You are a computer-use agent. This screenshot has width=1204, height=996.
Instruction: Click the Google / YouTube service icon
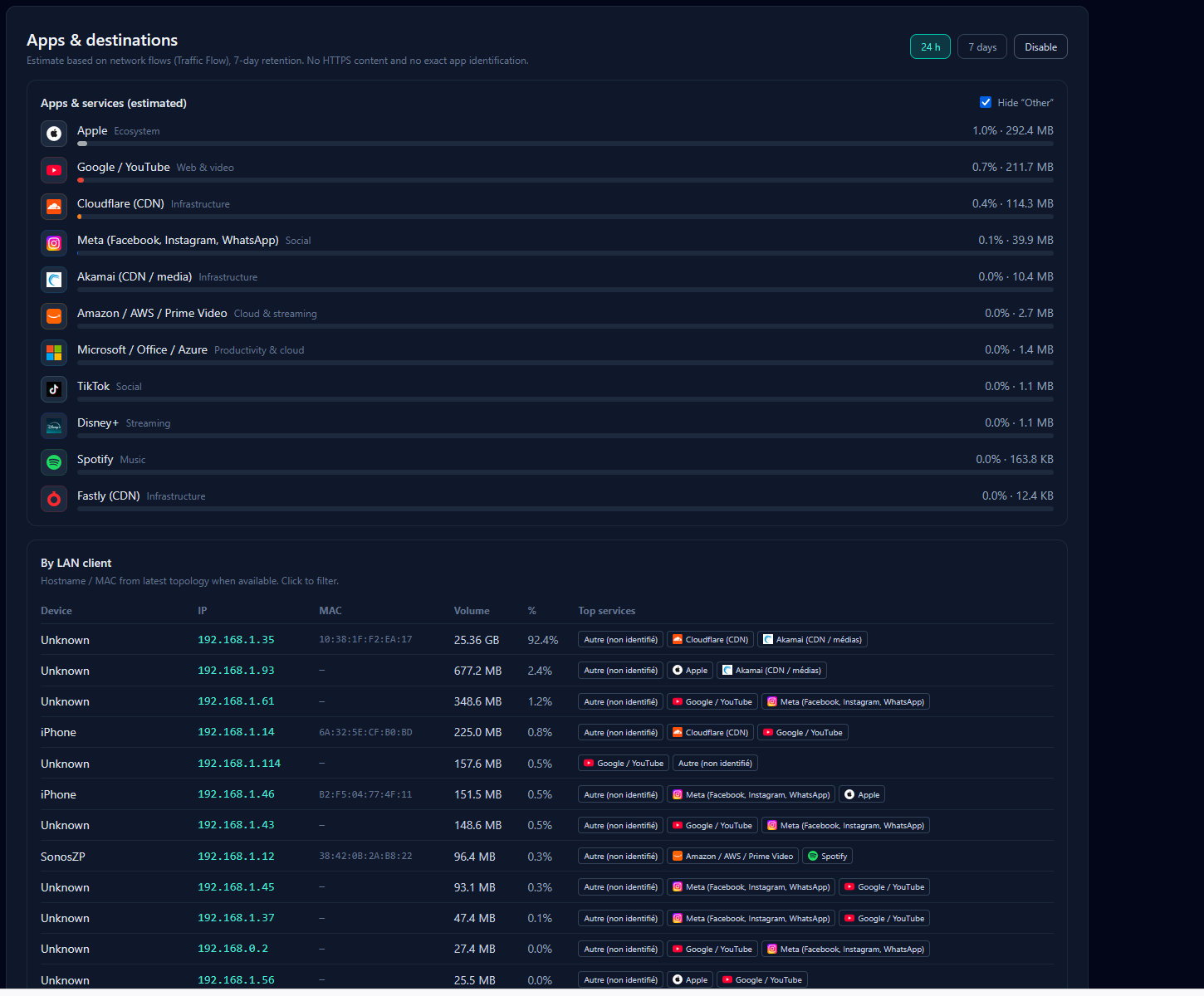pyautogui.click(x=54, y=170)
